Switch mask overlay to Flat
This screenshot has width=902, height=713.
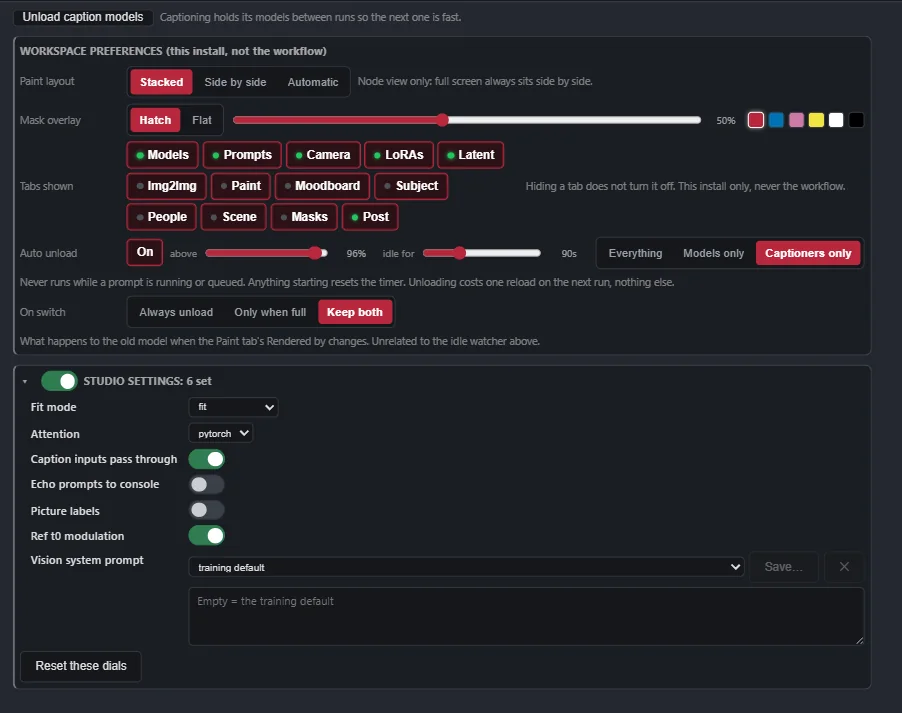202,120
